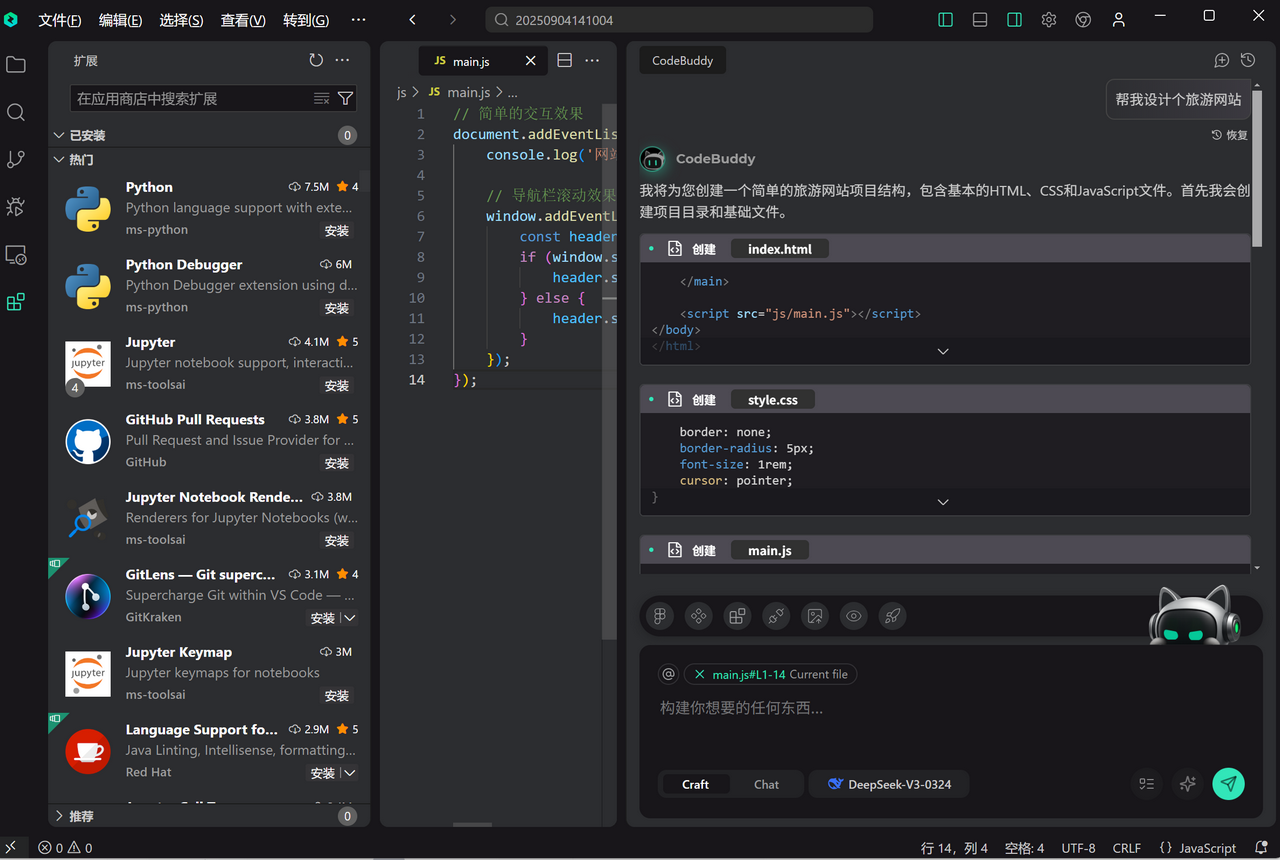Open the index.html file chip
This screenshot has height=860, width=1280.
pyautogui.click(x=780, y=249)
